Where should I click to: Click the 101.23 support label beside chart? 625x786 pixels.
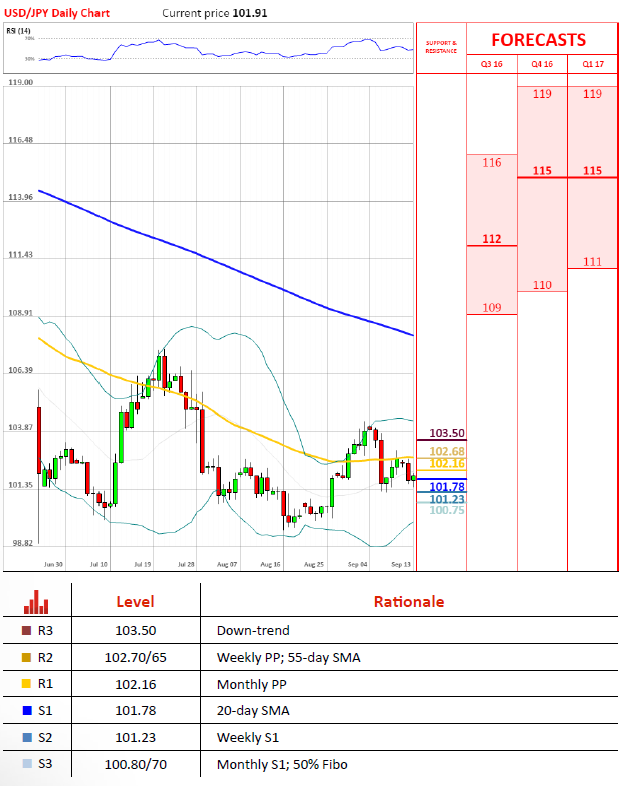447,499
